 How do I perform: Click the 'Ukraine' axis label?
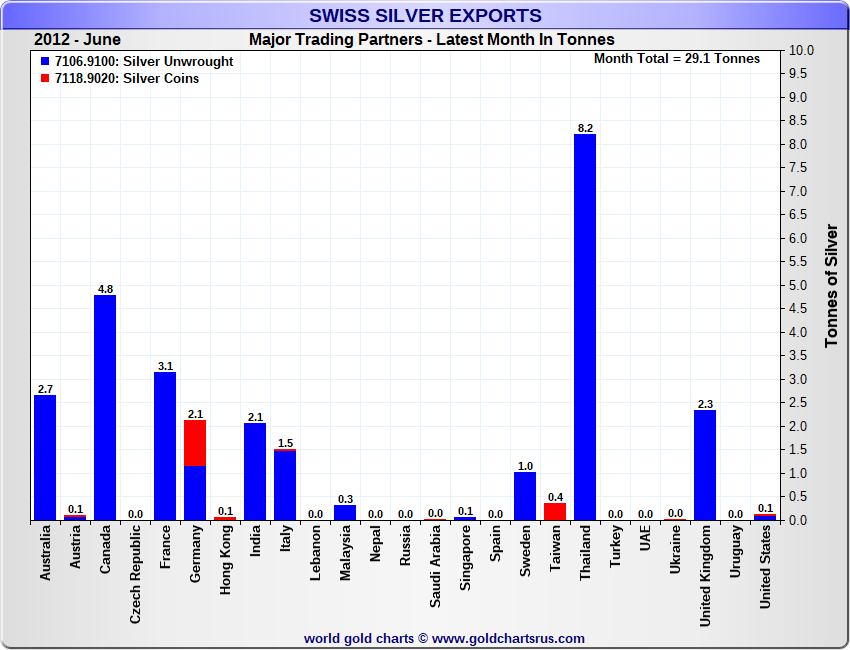click(x=675, y=549)
